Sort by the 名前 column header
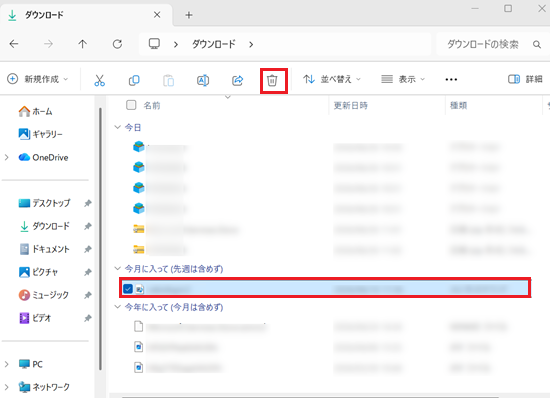This screenshot has width=550, height=398. click(x=152, y=106)
